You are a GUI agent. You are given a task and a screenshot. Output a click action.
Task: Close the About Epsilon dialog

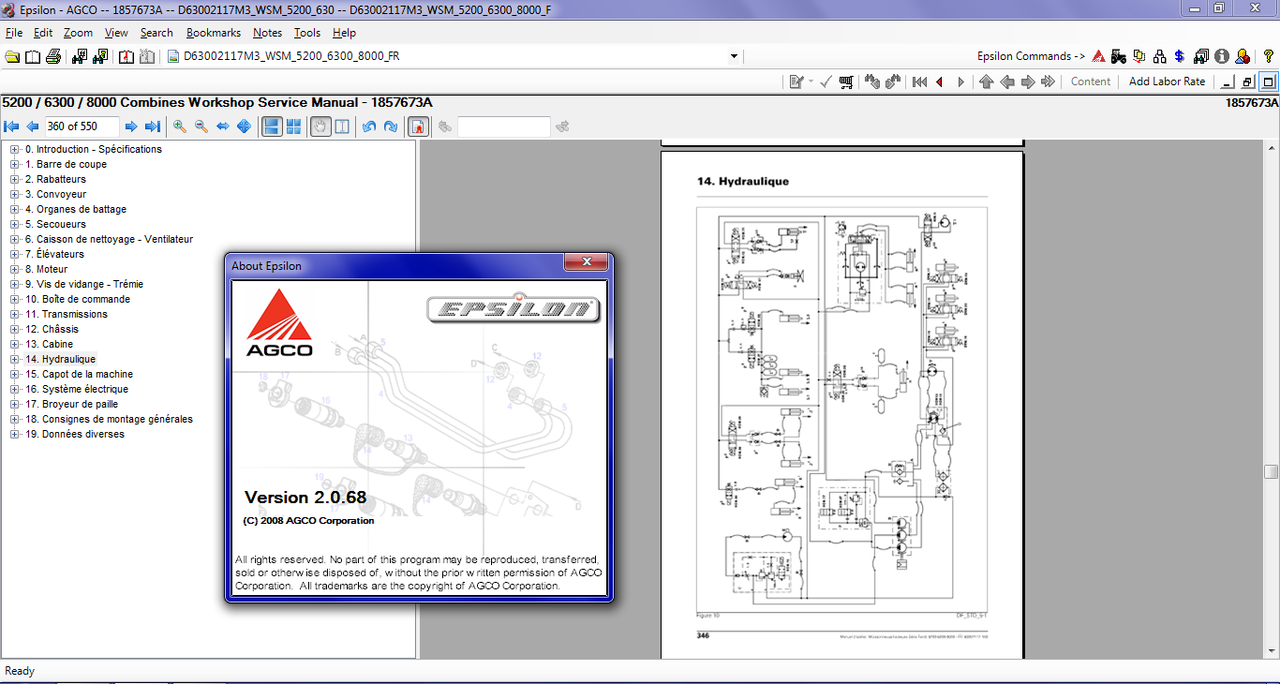pyautogui.click(x=586, y=262)
